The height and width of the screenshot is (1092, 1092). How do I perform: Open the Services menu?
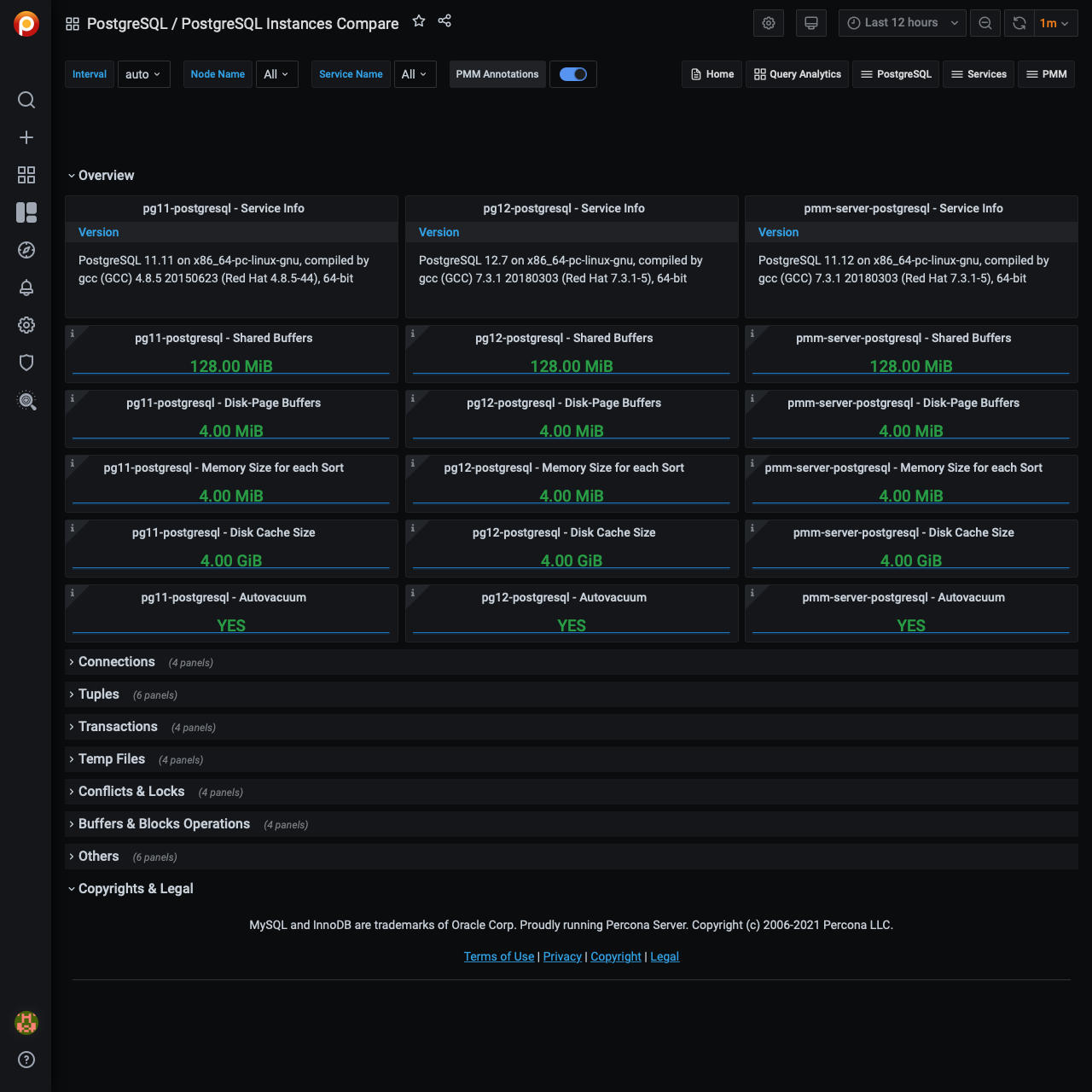[979, 74]
